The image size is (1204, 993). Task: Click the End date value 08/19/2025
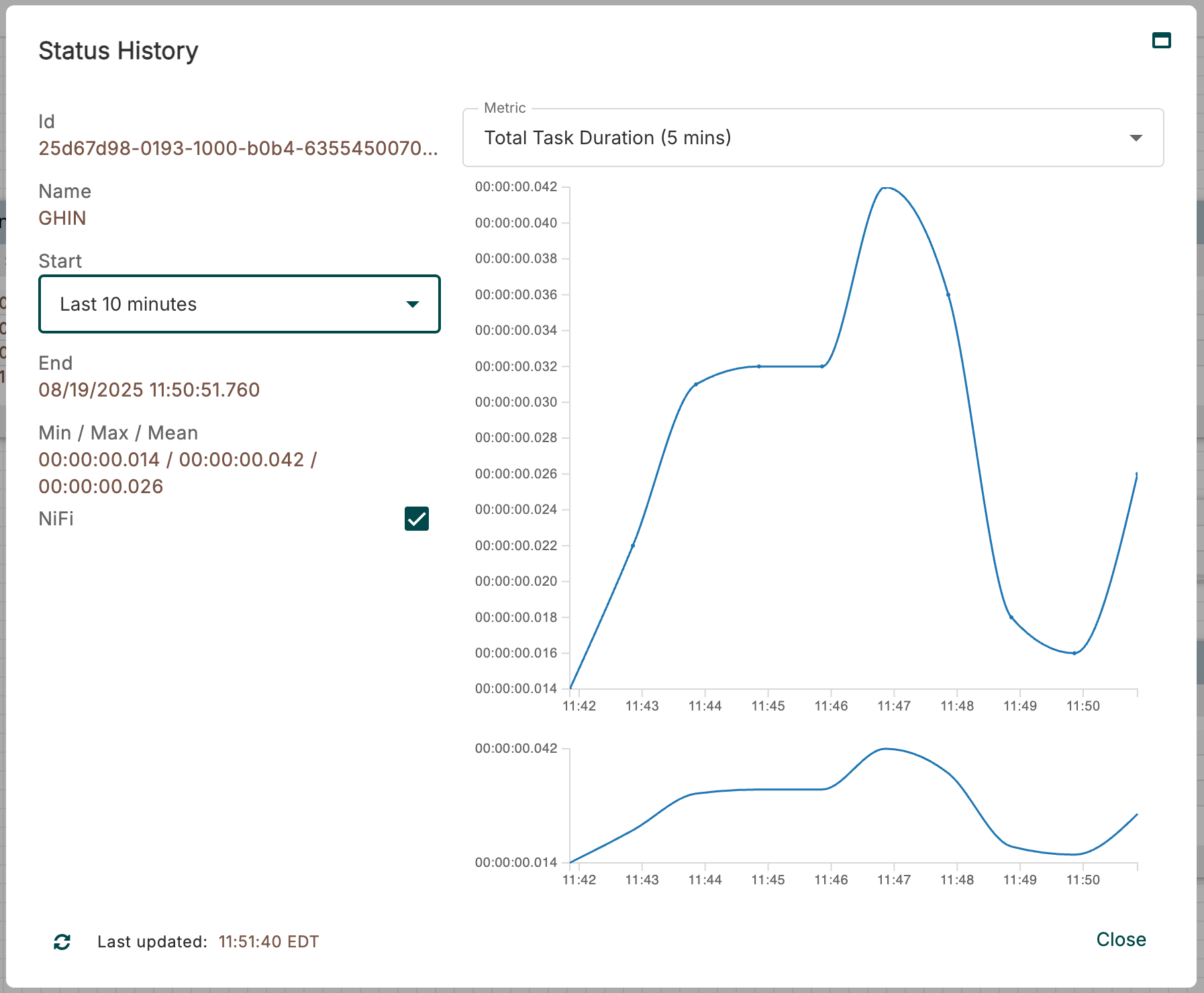(149, 390)
